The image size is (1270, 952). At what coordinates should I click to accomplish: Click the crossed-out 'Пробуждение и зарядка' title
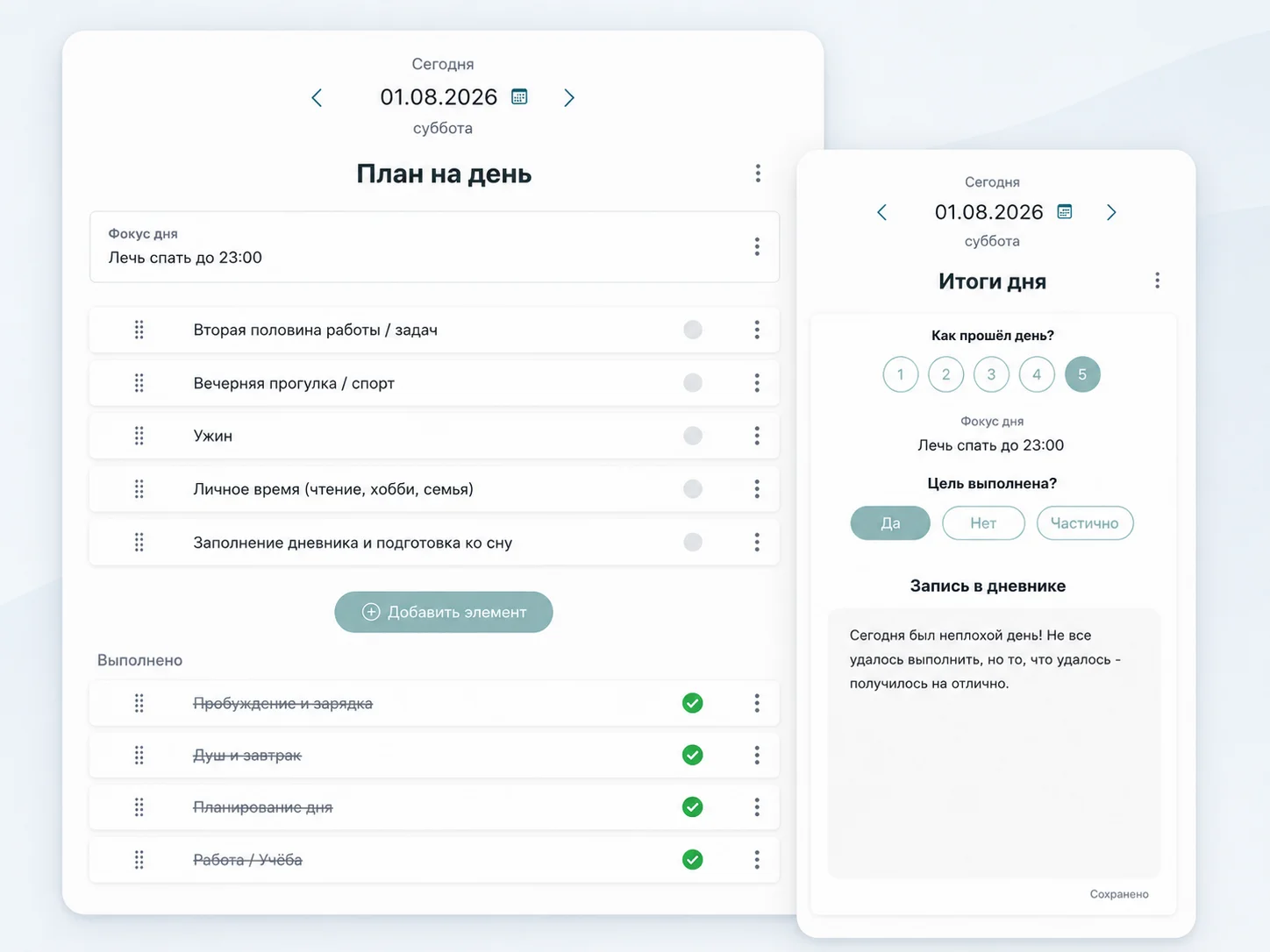(282, 703)
